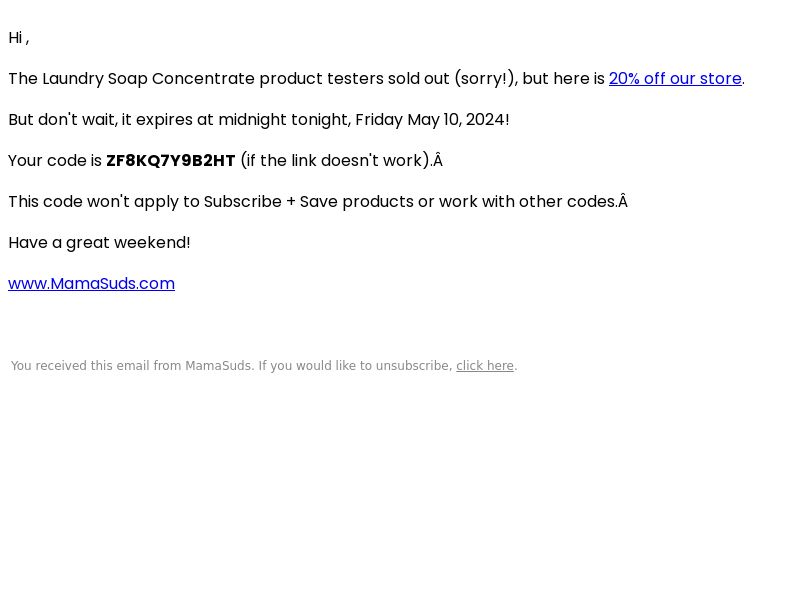Viewport: 800px width, 600px height.
Task: Click the 'Have a great weekend!' line
Action: pyautogui.click(x=99, y=243)
